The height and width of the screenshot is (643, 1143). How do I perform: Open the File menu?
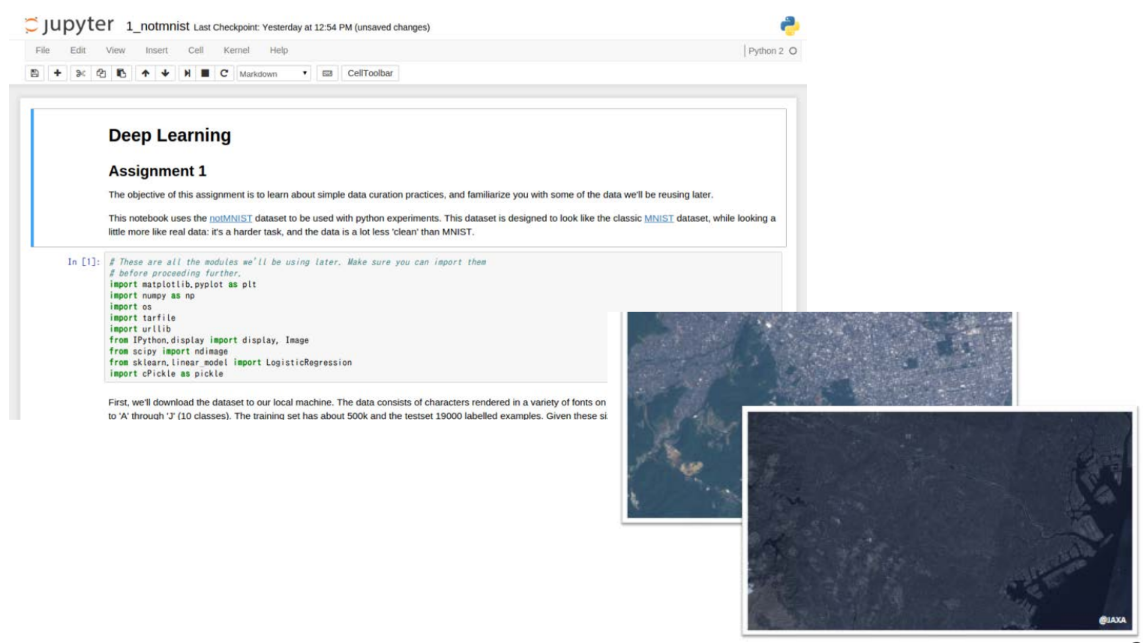(x=42, y=50)
